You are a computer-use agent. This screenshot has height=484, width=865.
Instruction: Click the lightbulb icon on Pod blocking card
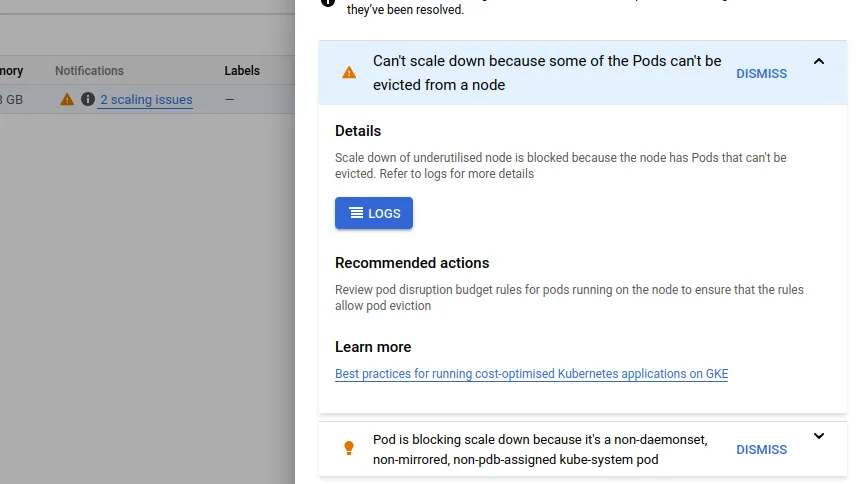[349, 448]
